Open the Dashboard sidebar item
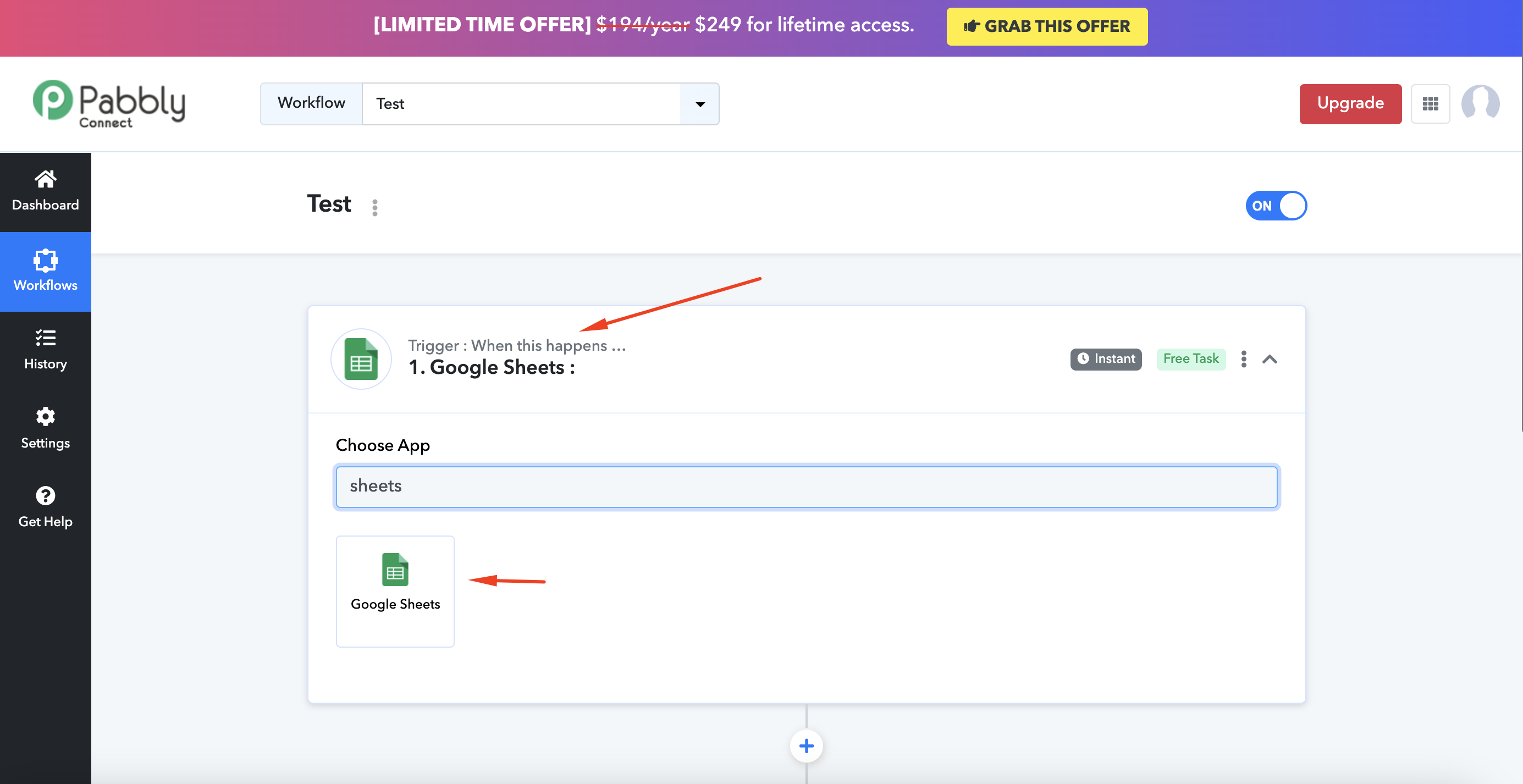Image resolution: width=1523 pixels, height=784 pixels. [45, 191]
